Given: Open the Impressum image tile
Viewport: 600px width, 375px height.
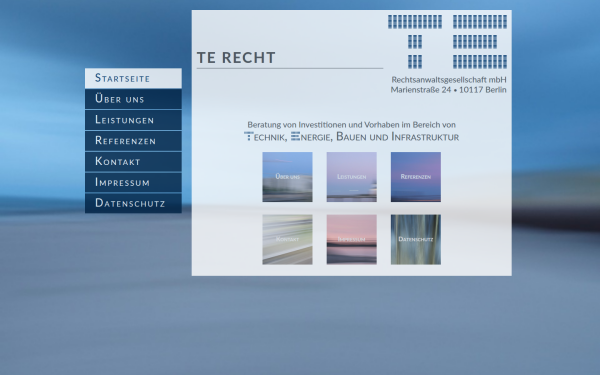Looking at the screenshot, I should click(x=352, y=240).
